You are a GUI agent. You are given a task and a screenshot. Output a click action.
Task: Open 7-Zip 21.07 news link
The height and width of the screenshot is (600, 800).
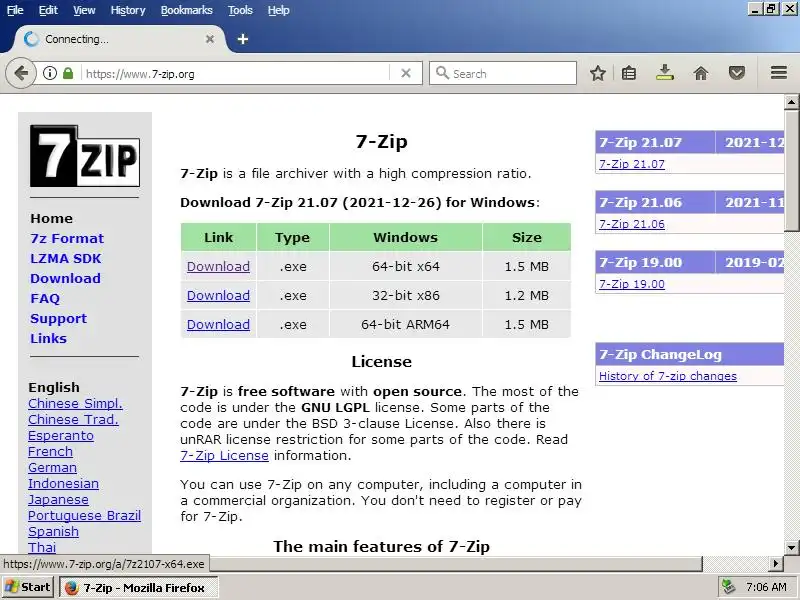(x=632, y=164)
